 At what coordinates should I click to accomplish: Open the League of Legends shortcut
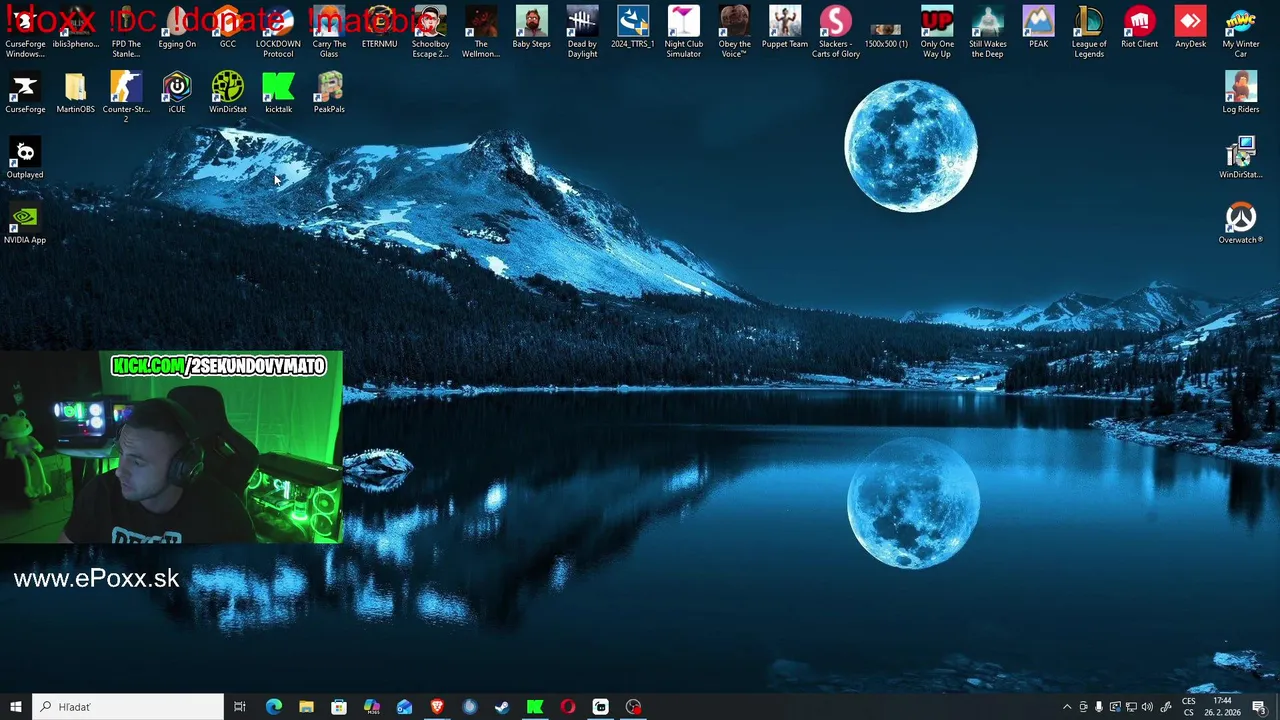(x=1089, y=31)
